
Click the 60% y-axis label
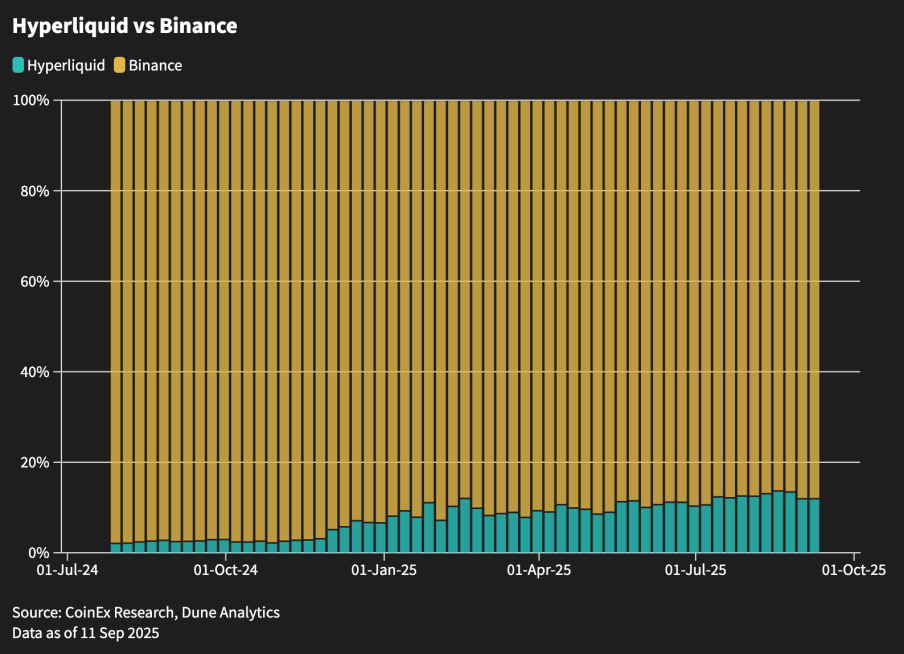coord(35,281)
